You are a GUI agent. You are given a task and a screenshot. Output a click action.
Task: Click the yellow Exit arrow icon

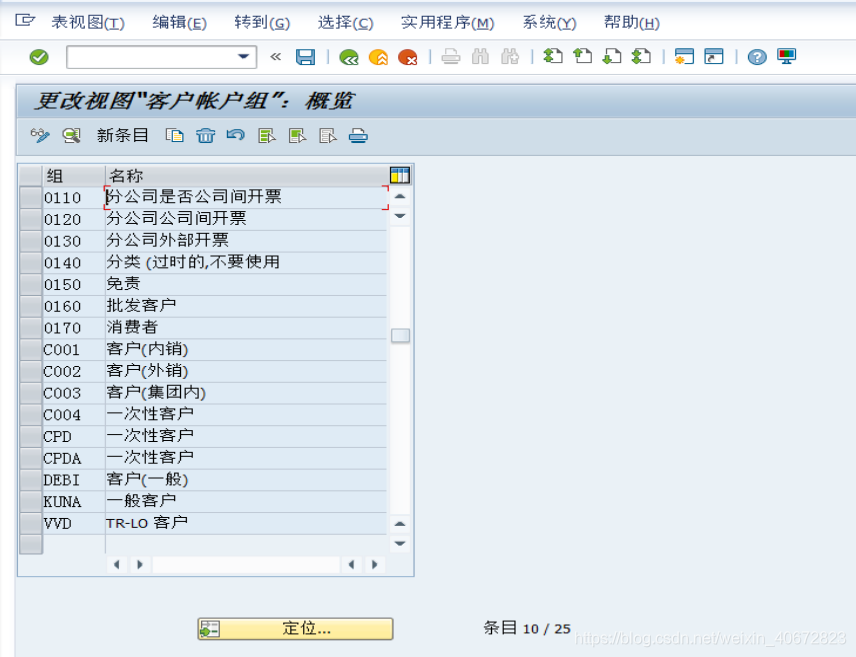pos(378,57)
